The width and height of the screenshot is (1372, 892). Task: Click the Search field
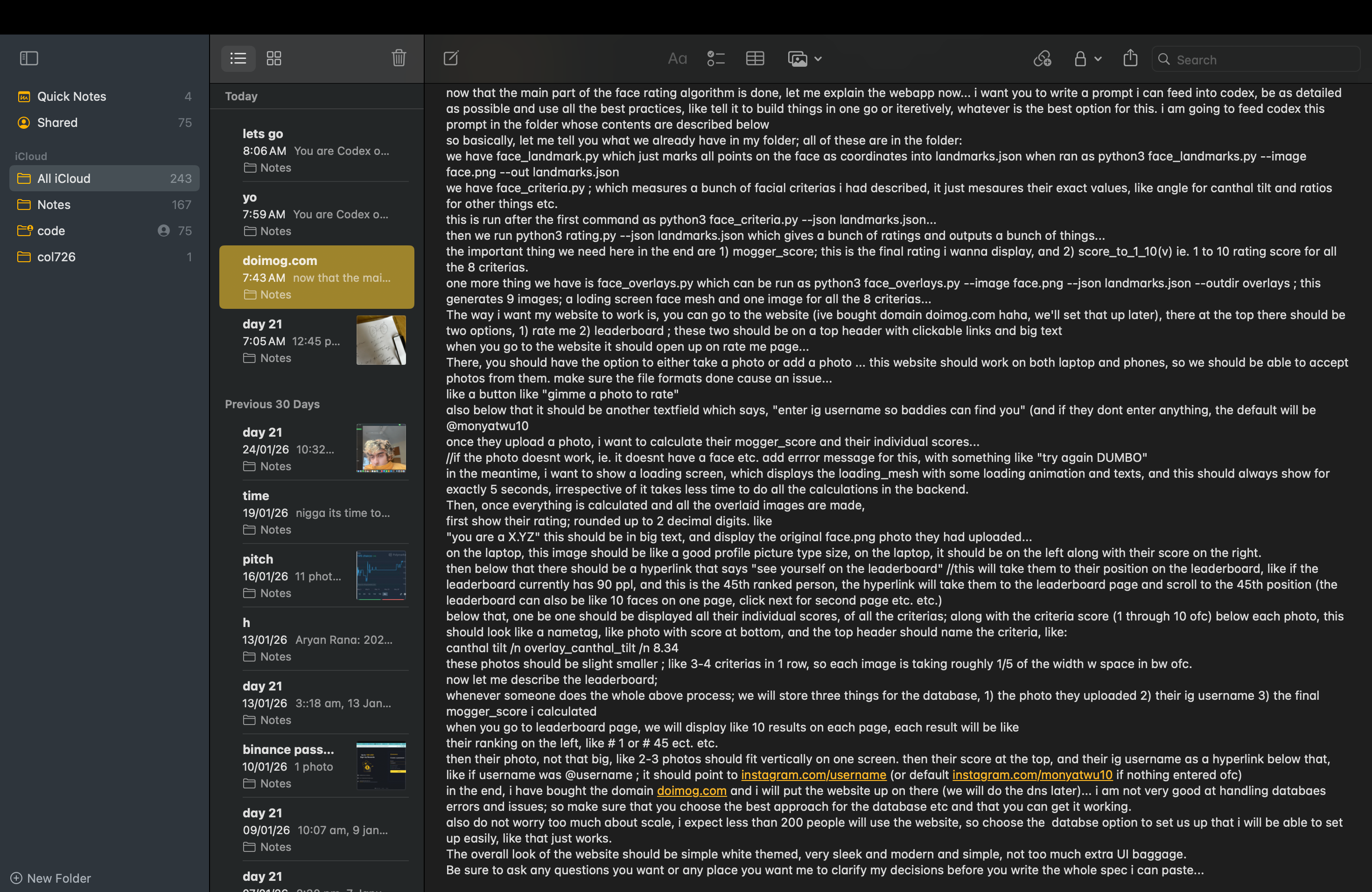(x=1257, y=59)
